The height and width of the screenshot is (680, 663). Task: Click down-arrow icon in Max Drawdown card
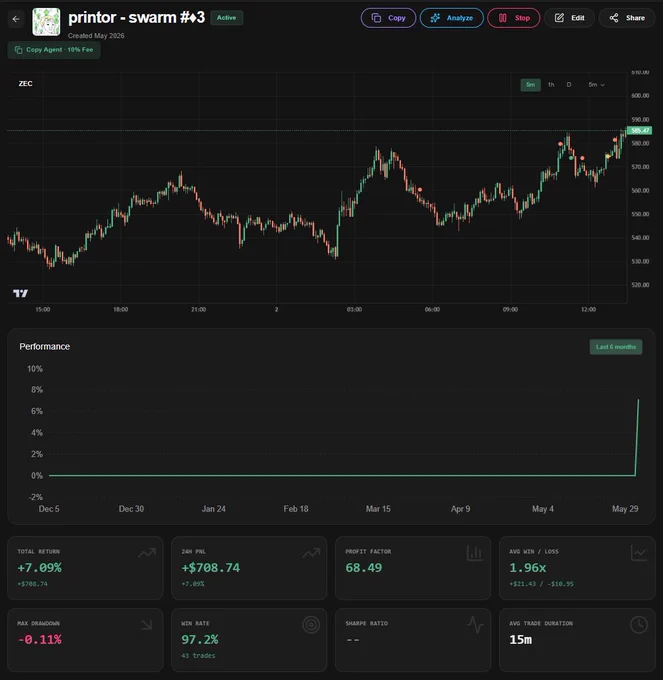click(147, 624)
